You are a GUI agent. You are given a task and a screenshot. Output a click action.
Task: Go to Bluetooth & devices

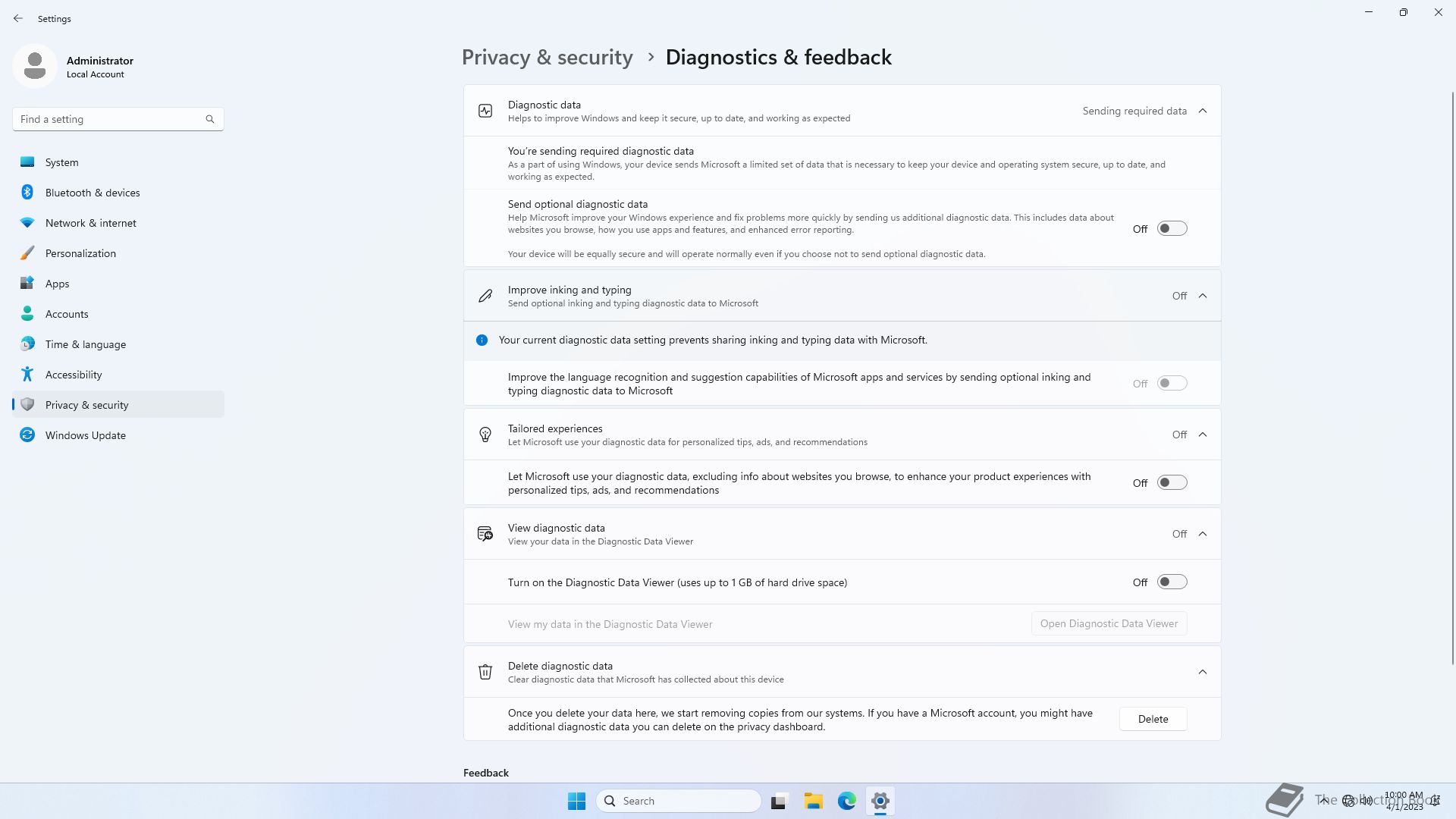click(118, 193)
